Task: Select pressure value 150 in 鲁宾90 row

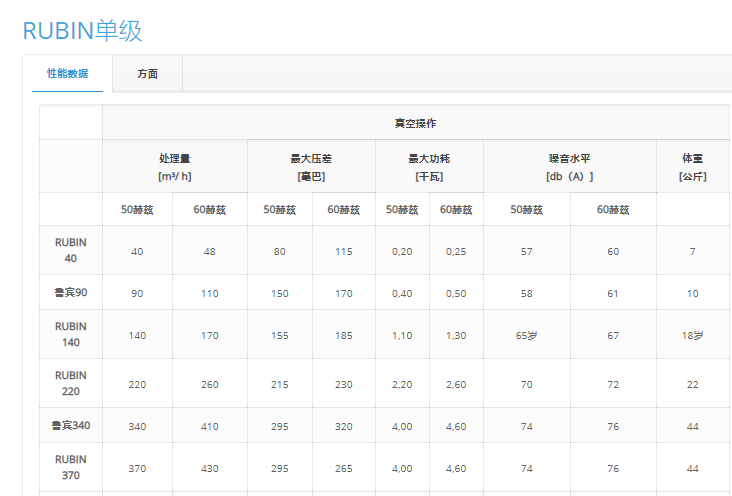Action: point(280,294)
